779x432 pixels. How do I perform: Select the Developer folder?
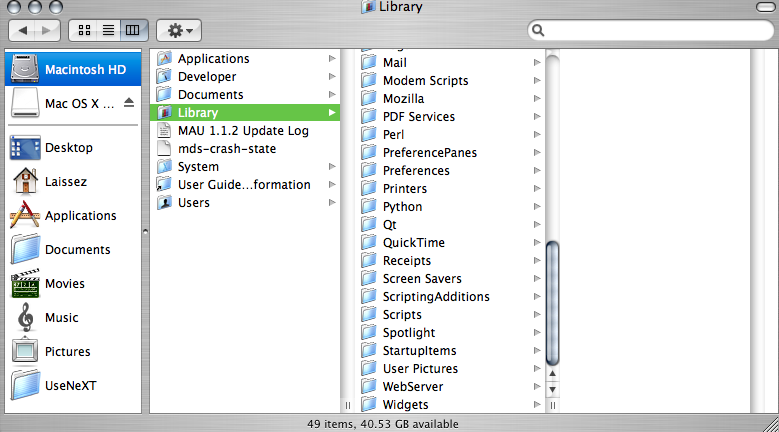pyautogui.click(x=245, y=76)
